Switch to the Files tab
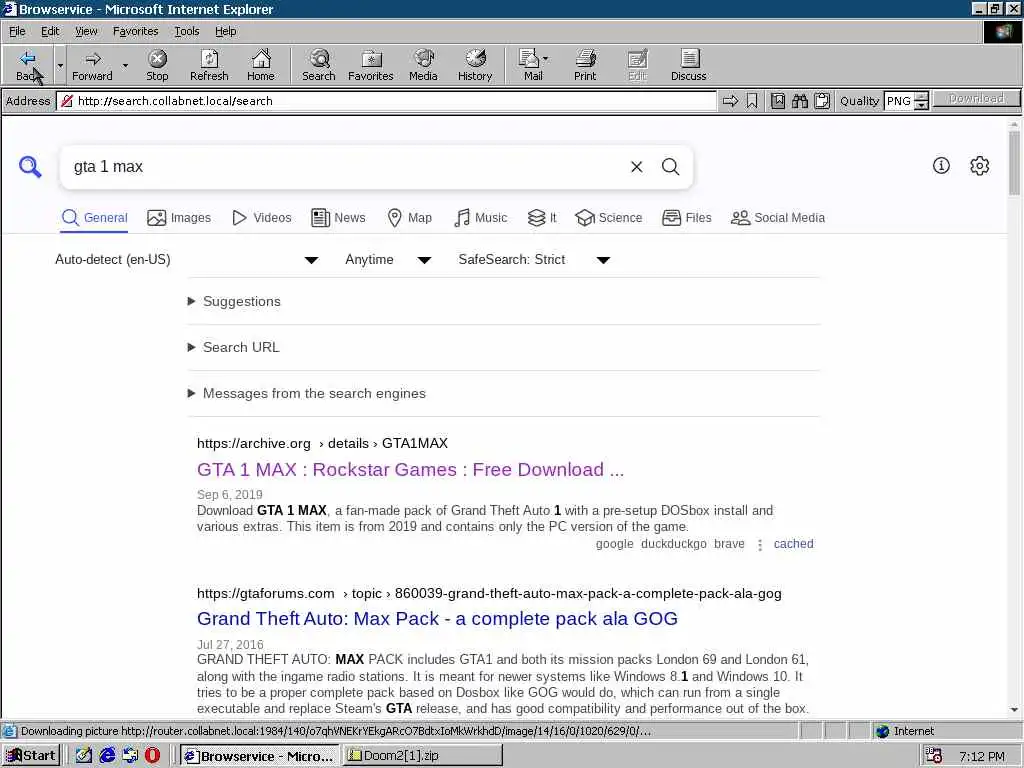The height and width of the screenshot is (768, 1024). coord(686,217)
